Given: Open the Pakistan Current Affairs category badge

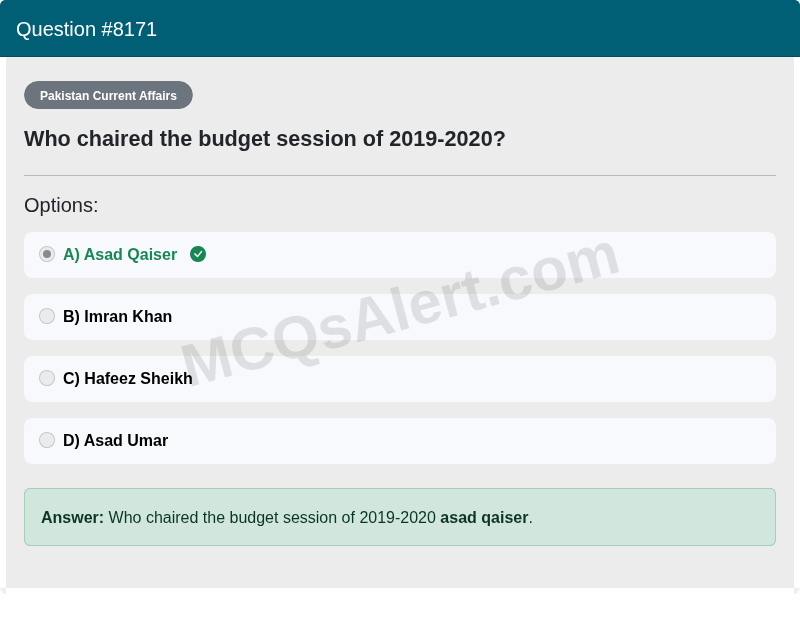Looking at the screenshot, I should (108, 95).
